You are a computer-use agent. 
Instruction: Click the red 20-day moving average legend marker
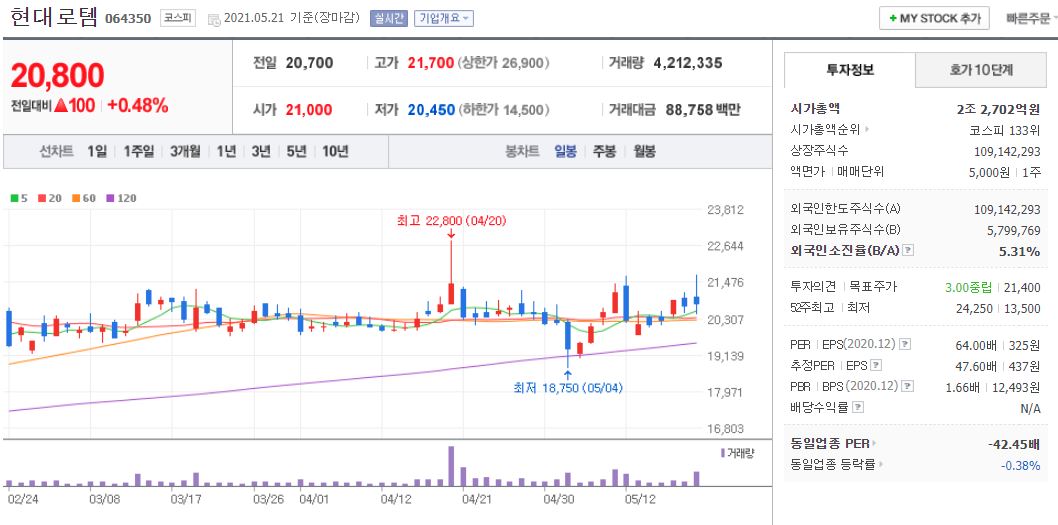point(42,198)
